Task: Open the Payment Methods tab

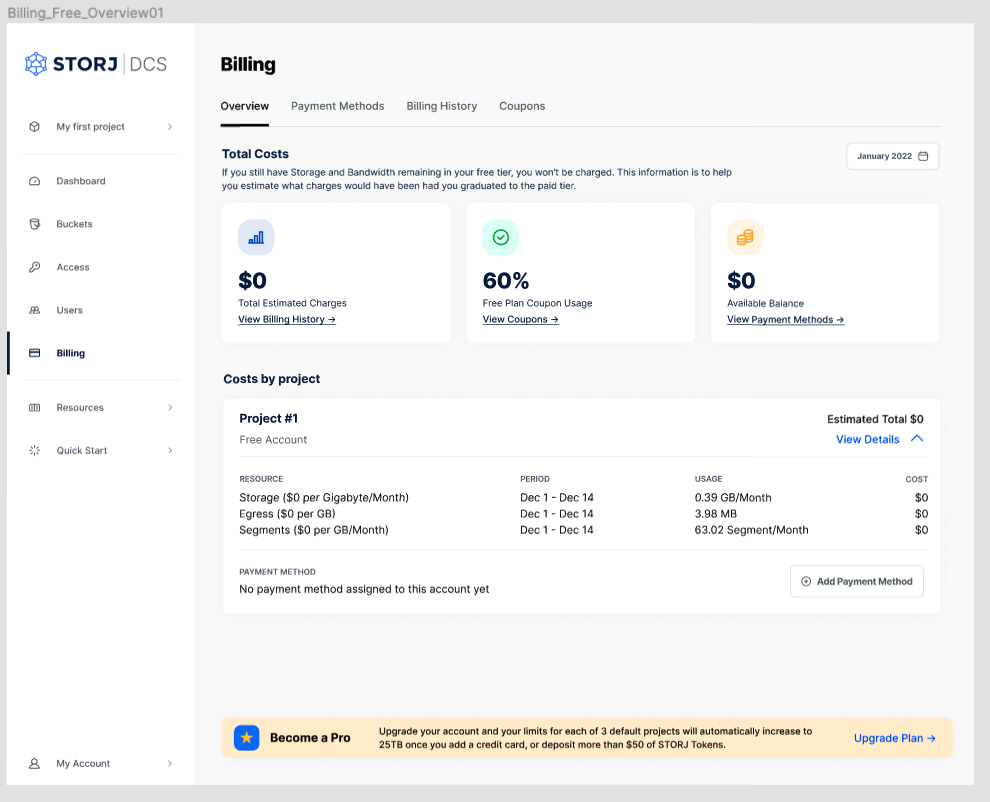Action: (x=337, y=106)
